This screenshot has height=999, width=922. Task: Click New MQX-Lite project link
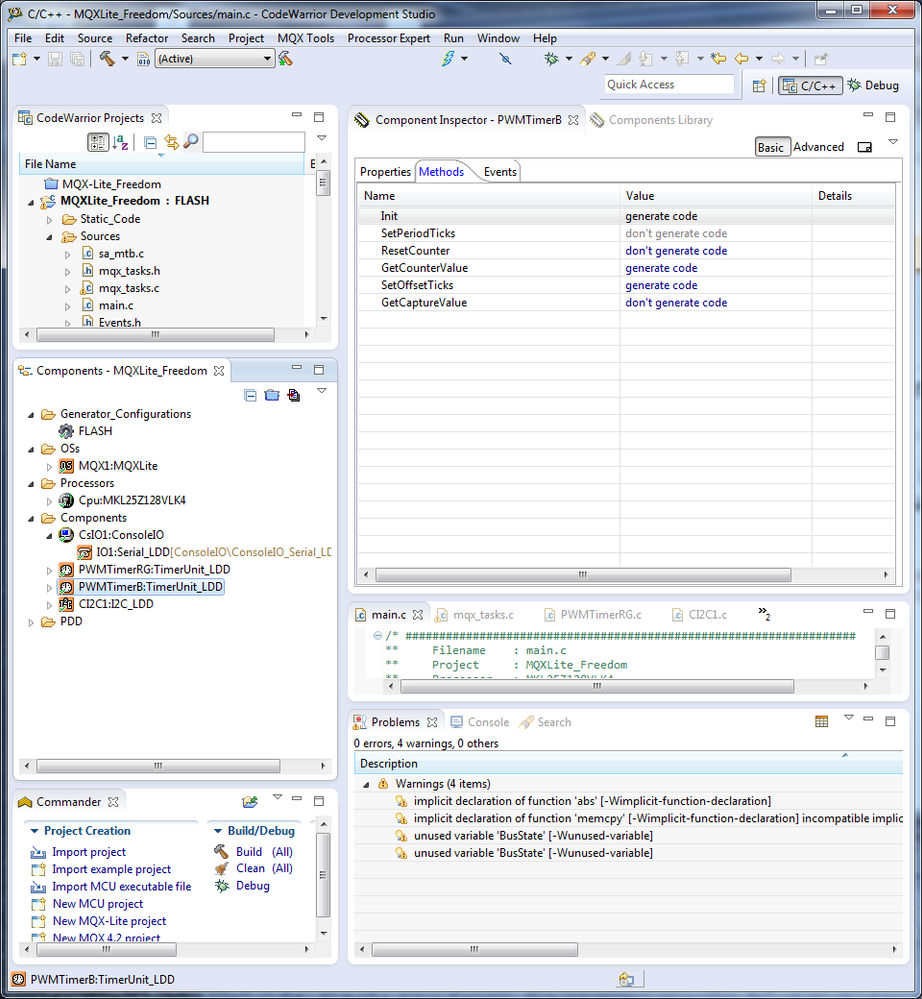[109, 921]
